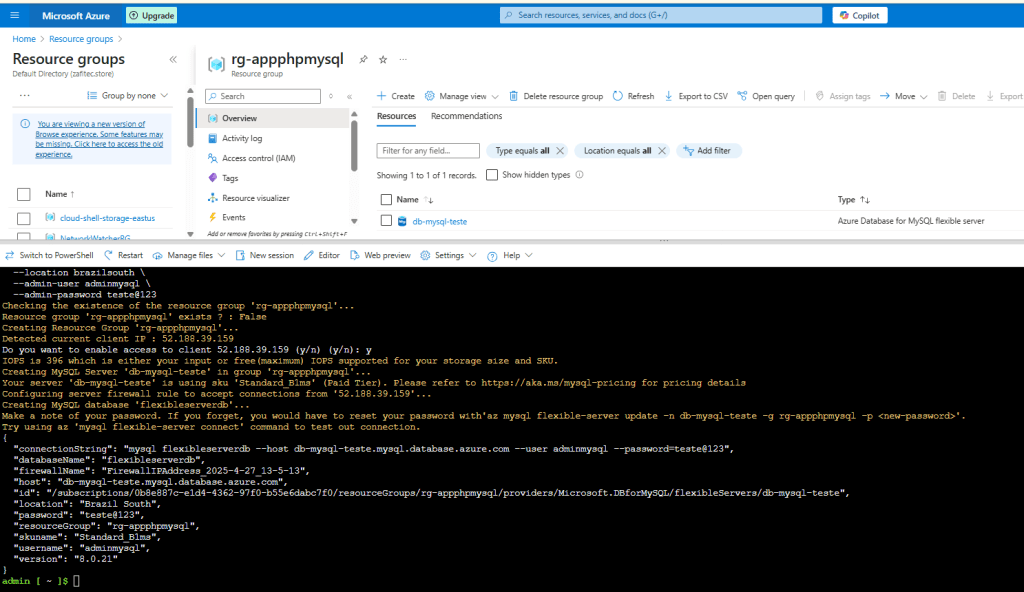Check the 'Show hidden types' checkbox
This screenshot has width=1024, height=592.
pyautogui.click(x=492, y=175)
